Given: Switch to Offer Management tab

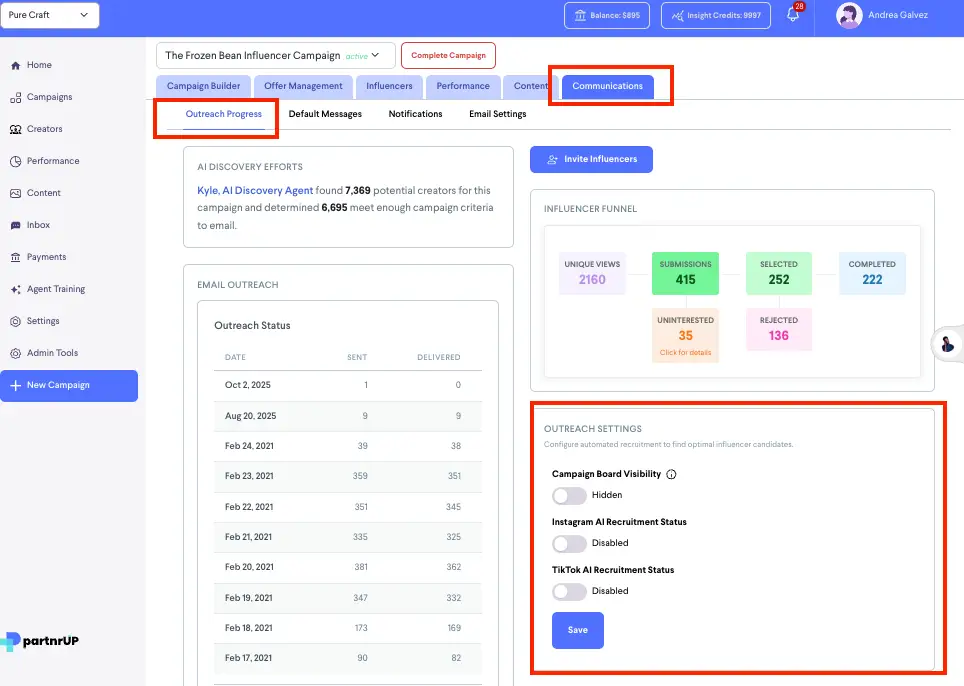Looking at the screenshot, I should (303, 87).
